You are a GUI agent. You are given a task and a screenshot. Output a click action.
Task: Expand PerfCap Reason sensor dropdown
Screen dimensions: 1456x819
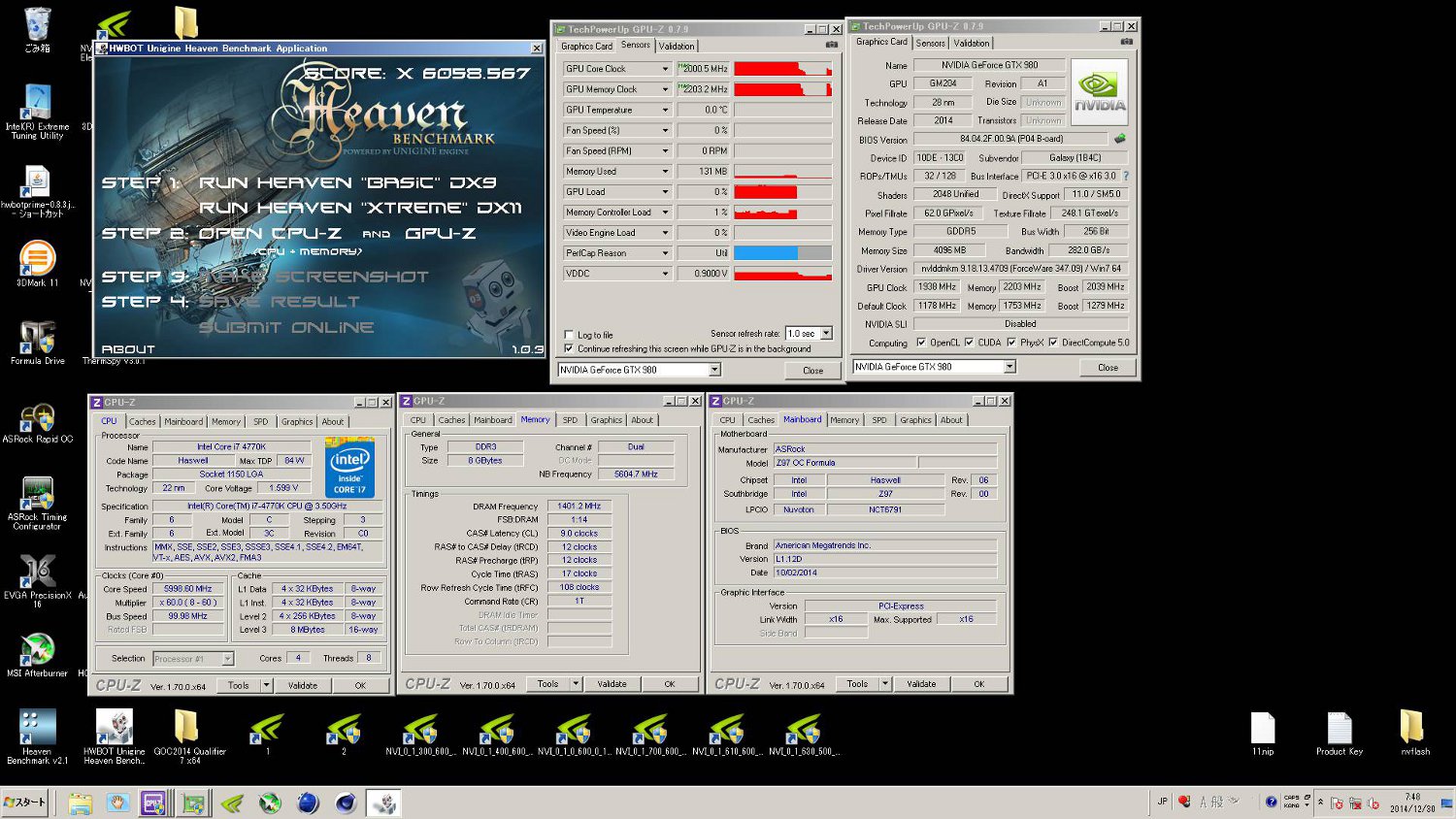tap(665, 253)
